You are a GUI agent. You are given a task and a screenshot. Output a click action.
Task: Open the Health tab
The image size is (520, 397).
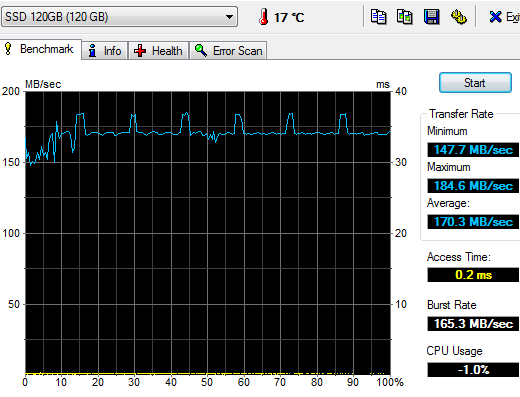[x=158, y=51]
